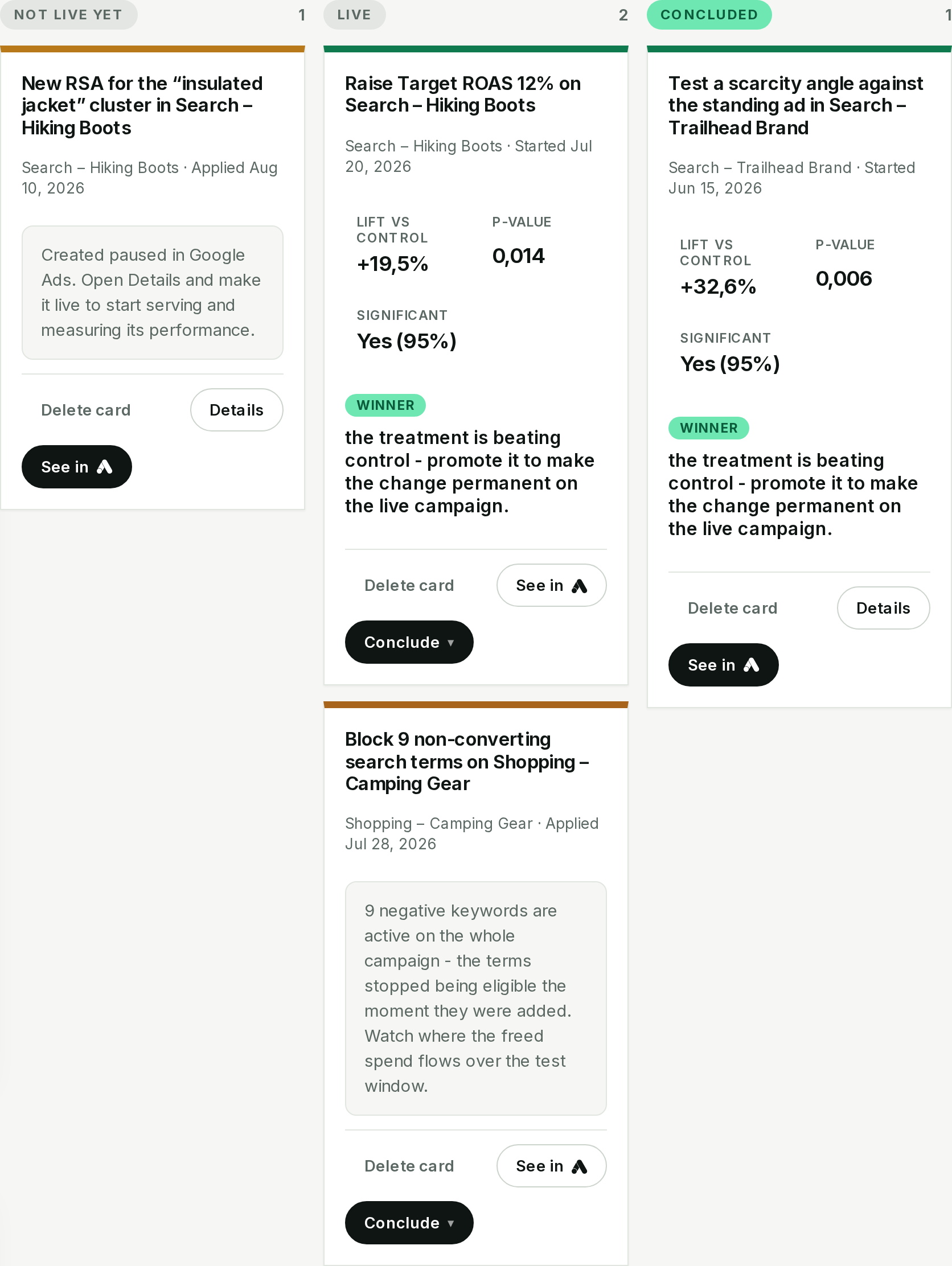Screen dimensions: 952x1266
Task: Delete the Raise Target ROAS 12% card
Action: pos(409,585)
